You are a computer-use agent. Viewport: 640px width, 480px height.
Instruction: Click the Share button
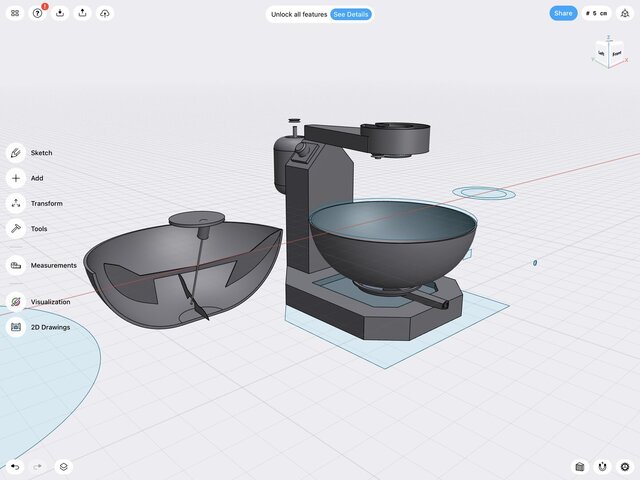click(563, 13)
